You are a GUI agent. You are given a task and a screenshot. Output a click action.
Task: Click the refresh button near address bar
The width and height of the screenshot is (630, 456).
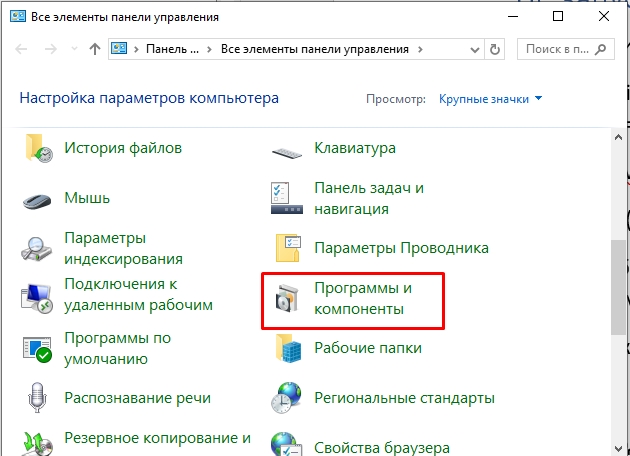tap(496, 48)
